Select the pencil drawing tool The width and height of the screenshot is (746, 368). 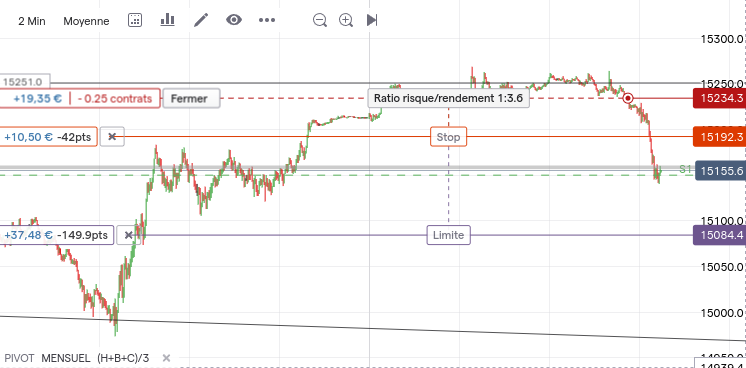[x=201, y=20]
